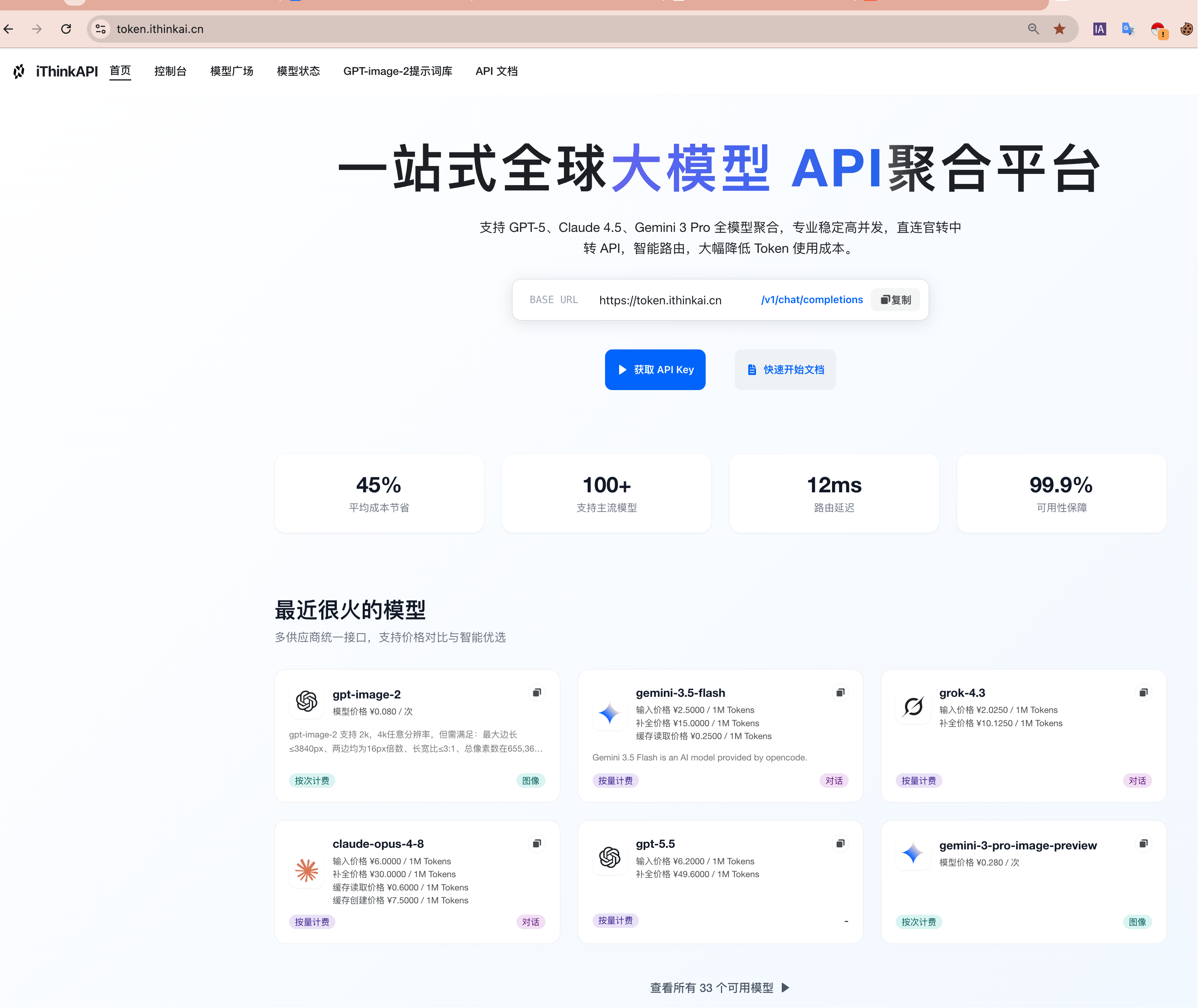Click the 对话 tag on claude-opus-4-8 card
The image size is (1198, 1008).
(531, 922)
